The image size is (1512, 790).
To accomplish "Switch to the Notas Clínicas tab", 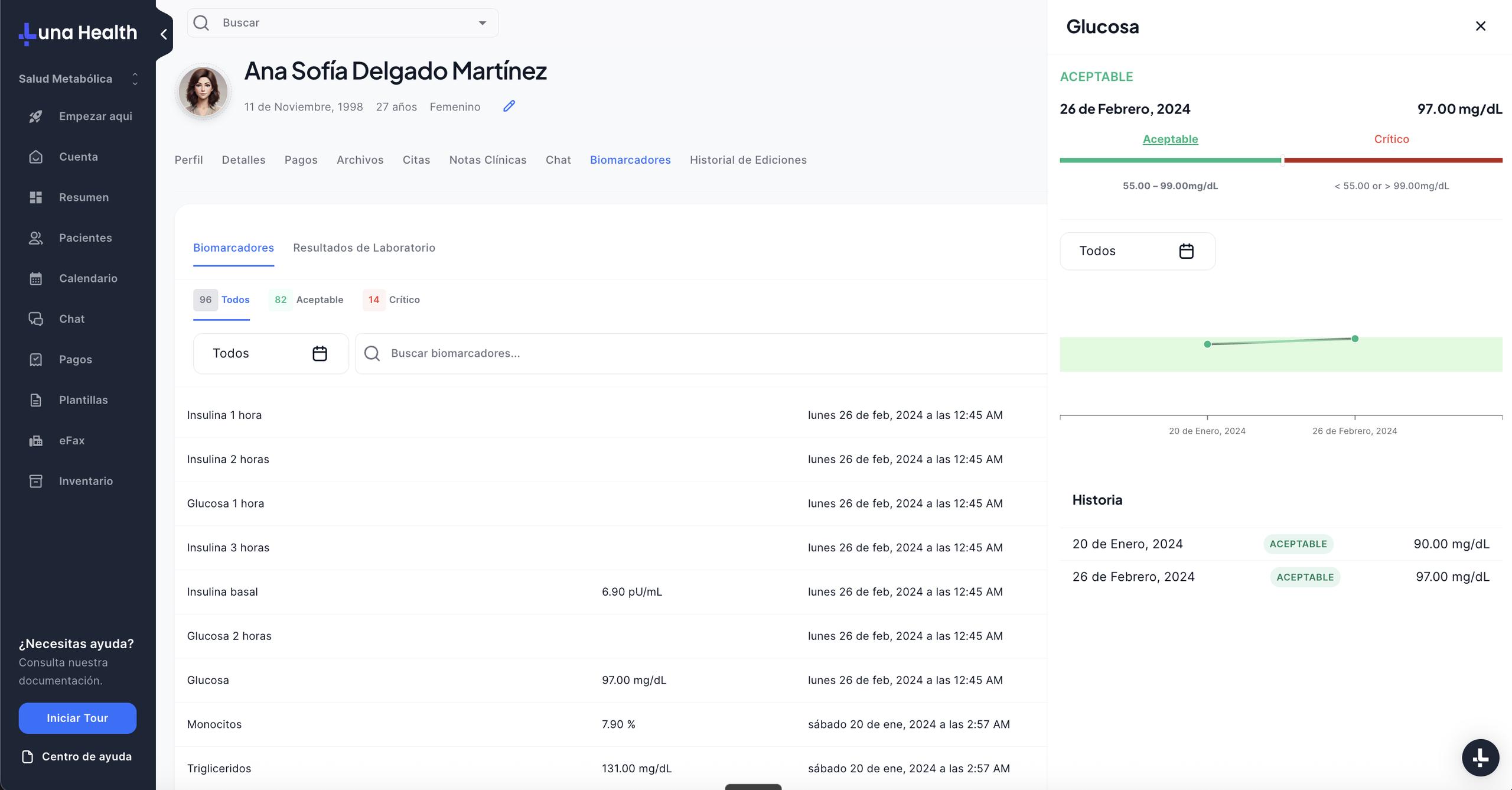I will (487, 160).
